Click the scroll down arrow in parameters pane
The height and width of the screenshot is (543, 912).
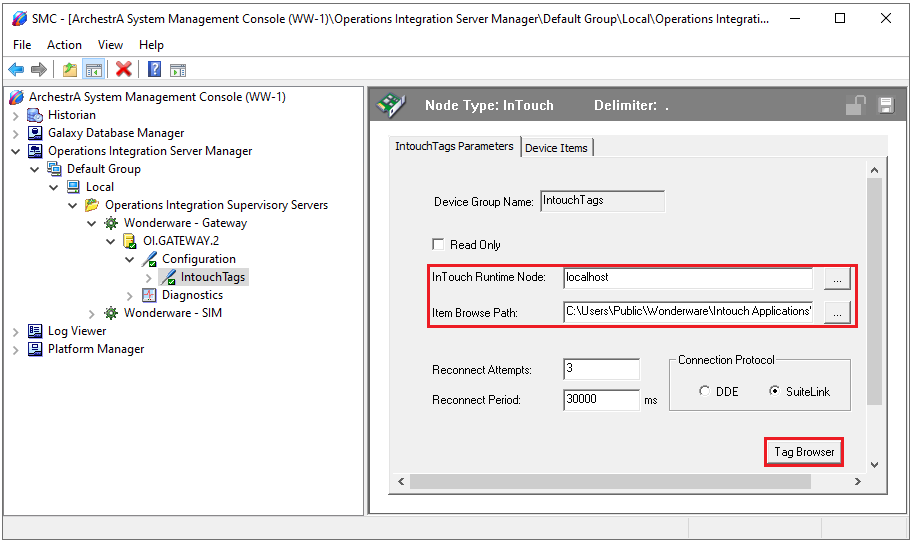[874, 465]
